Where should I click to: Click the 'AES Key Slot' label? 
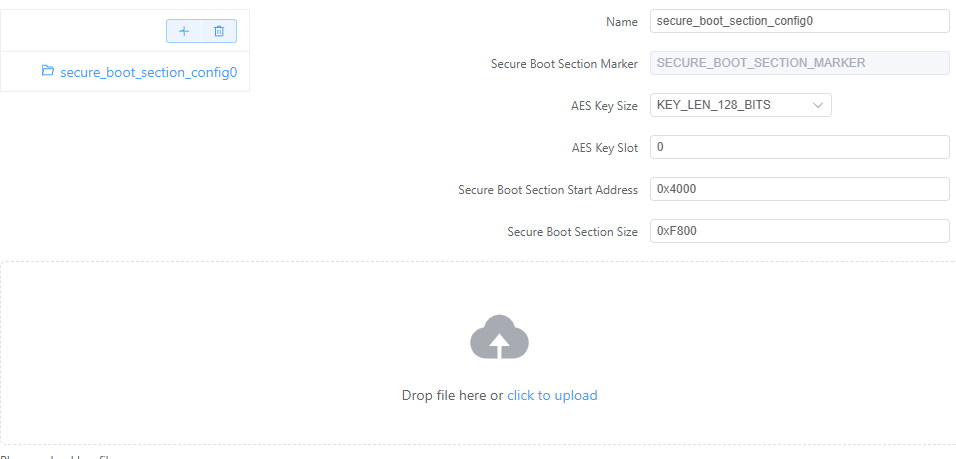click(601, 148)
